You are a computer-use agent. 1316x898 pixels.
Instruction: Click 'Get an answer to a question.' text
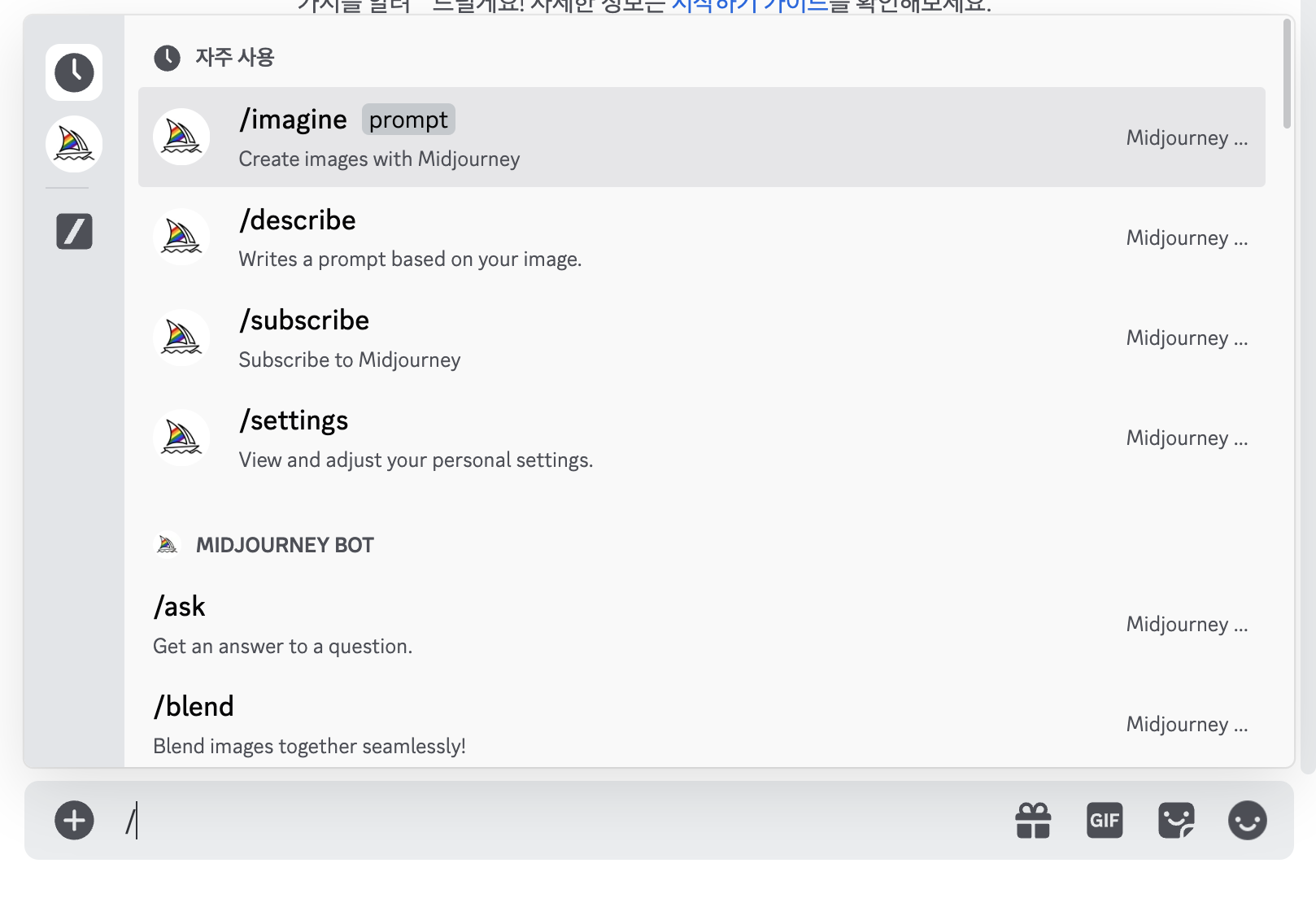(282, 646)
